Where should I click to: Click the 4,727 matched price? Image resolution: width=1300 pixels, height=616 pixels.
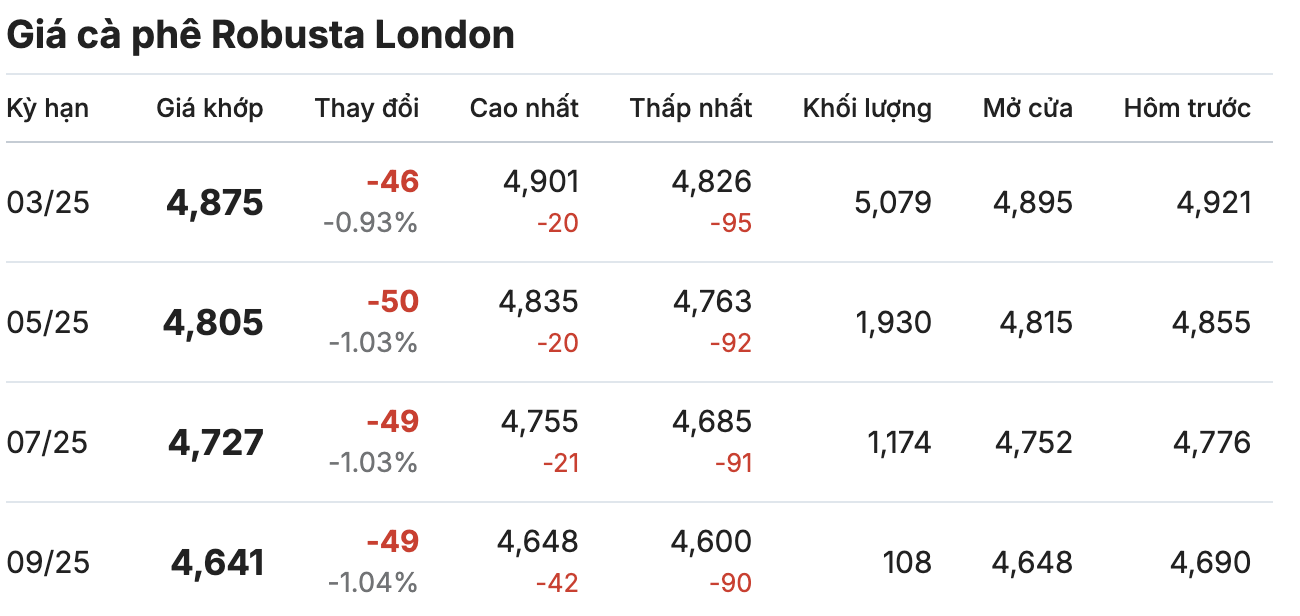click(x=216, y=442)
